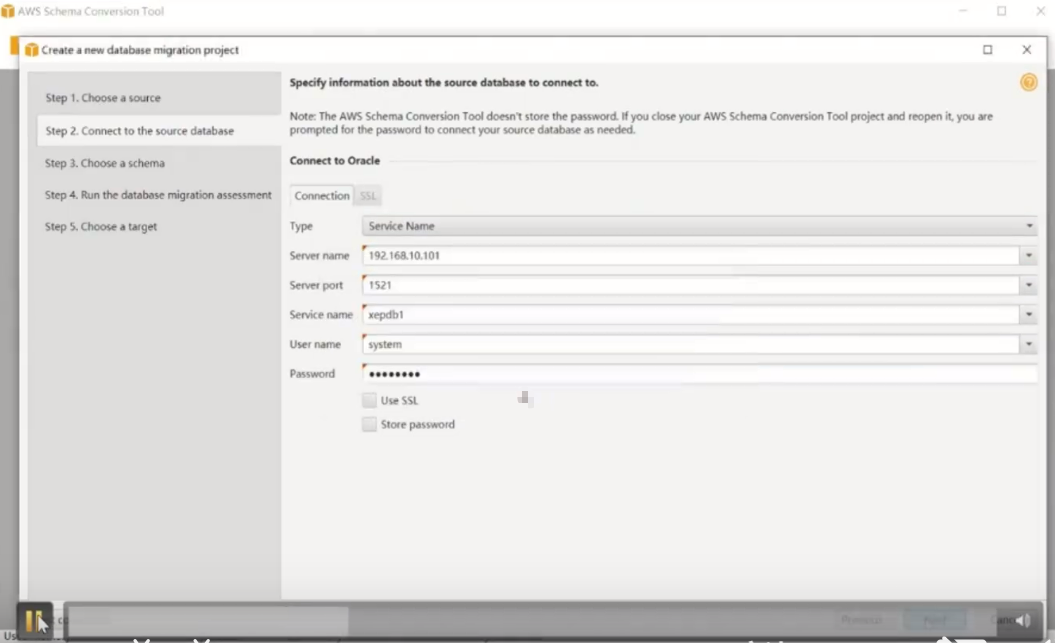Expand the Service name dropdown

coord(1029,314)
